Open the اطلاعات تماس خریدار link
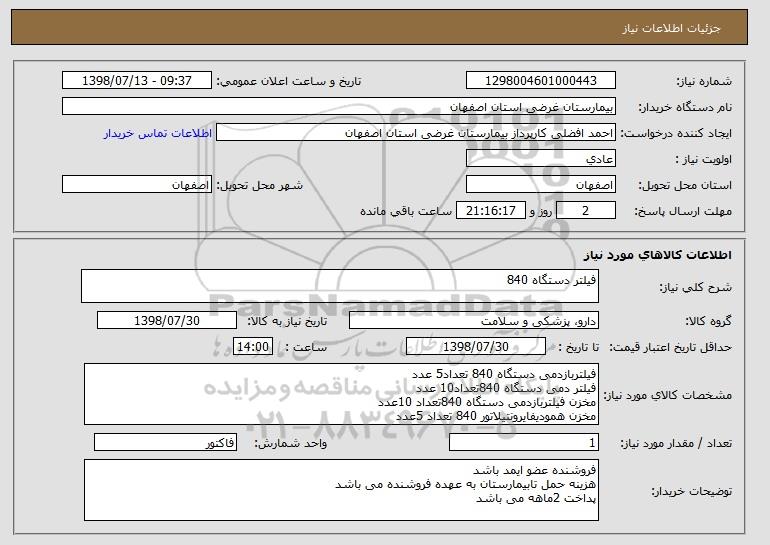 point(158,133)
